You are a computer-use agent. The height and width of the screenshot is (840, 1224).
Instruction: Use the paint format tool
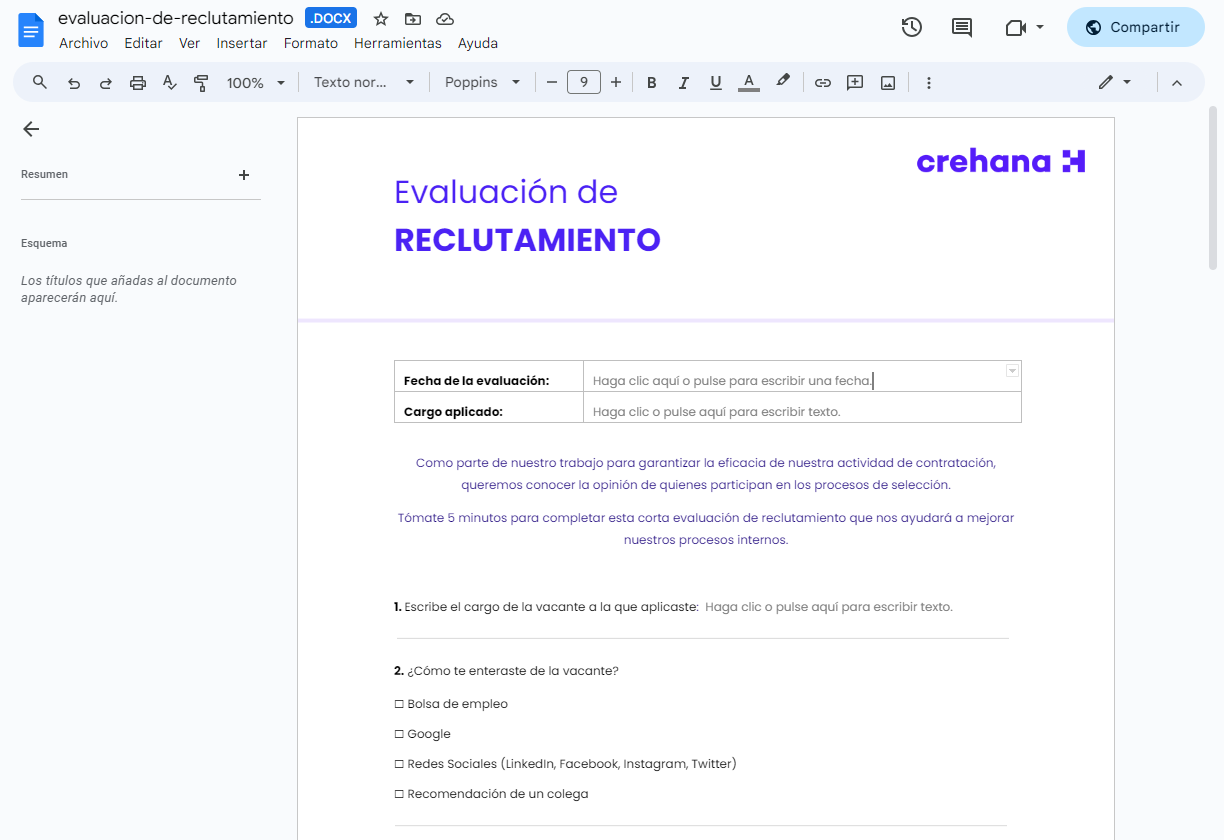point(201,82)
